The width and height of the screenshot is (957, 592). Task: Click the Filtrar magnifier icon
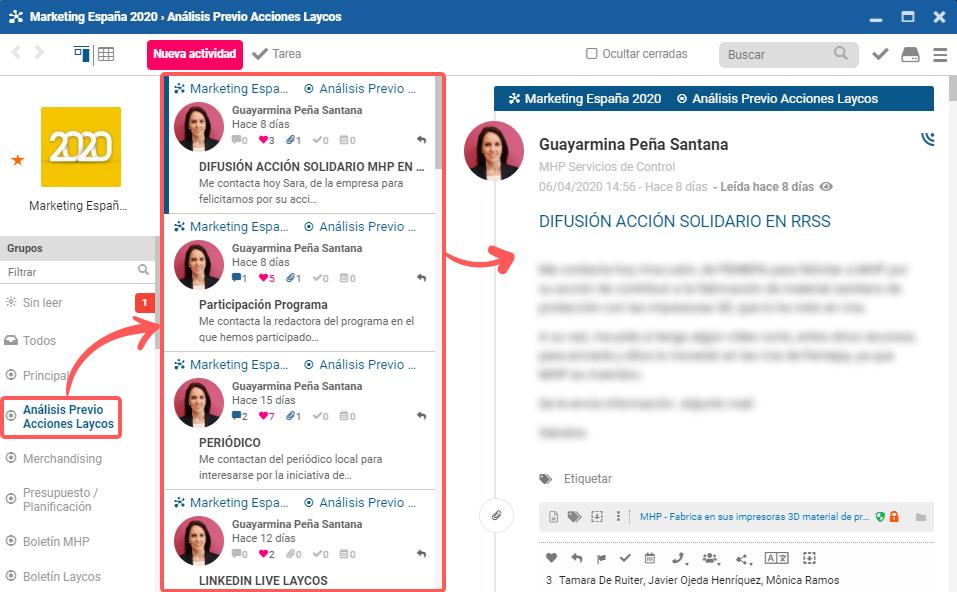tap(143, 269)
